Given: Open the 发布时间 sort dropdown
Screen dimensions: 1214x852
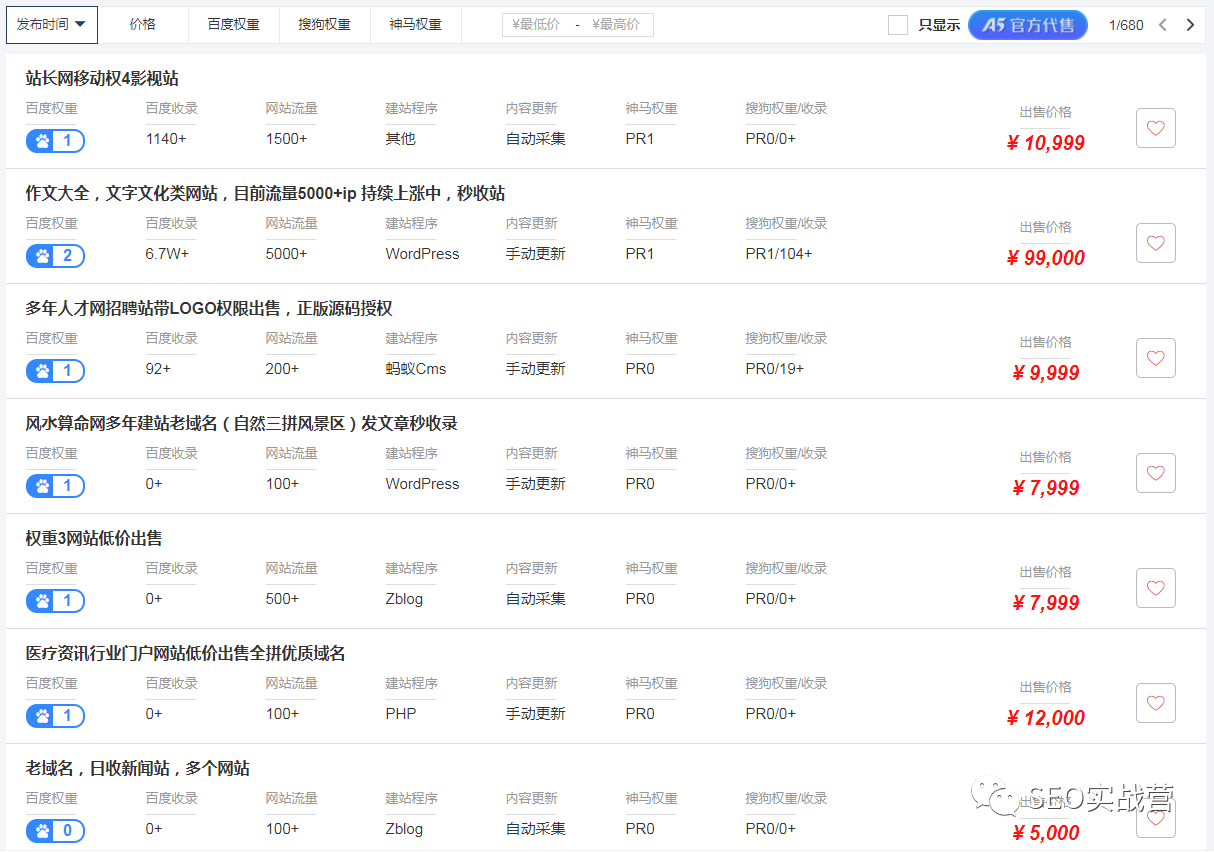Looking at the screenshot, I should coord(52,25).
